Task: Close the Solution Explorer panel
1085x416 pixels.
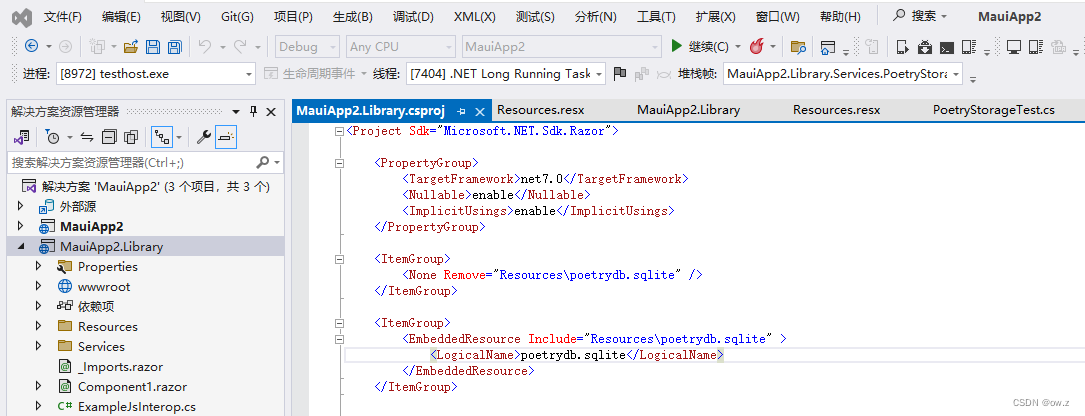Action: 271,111
